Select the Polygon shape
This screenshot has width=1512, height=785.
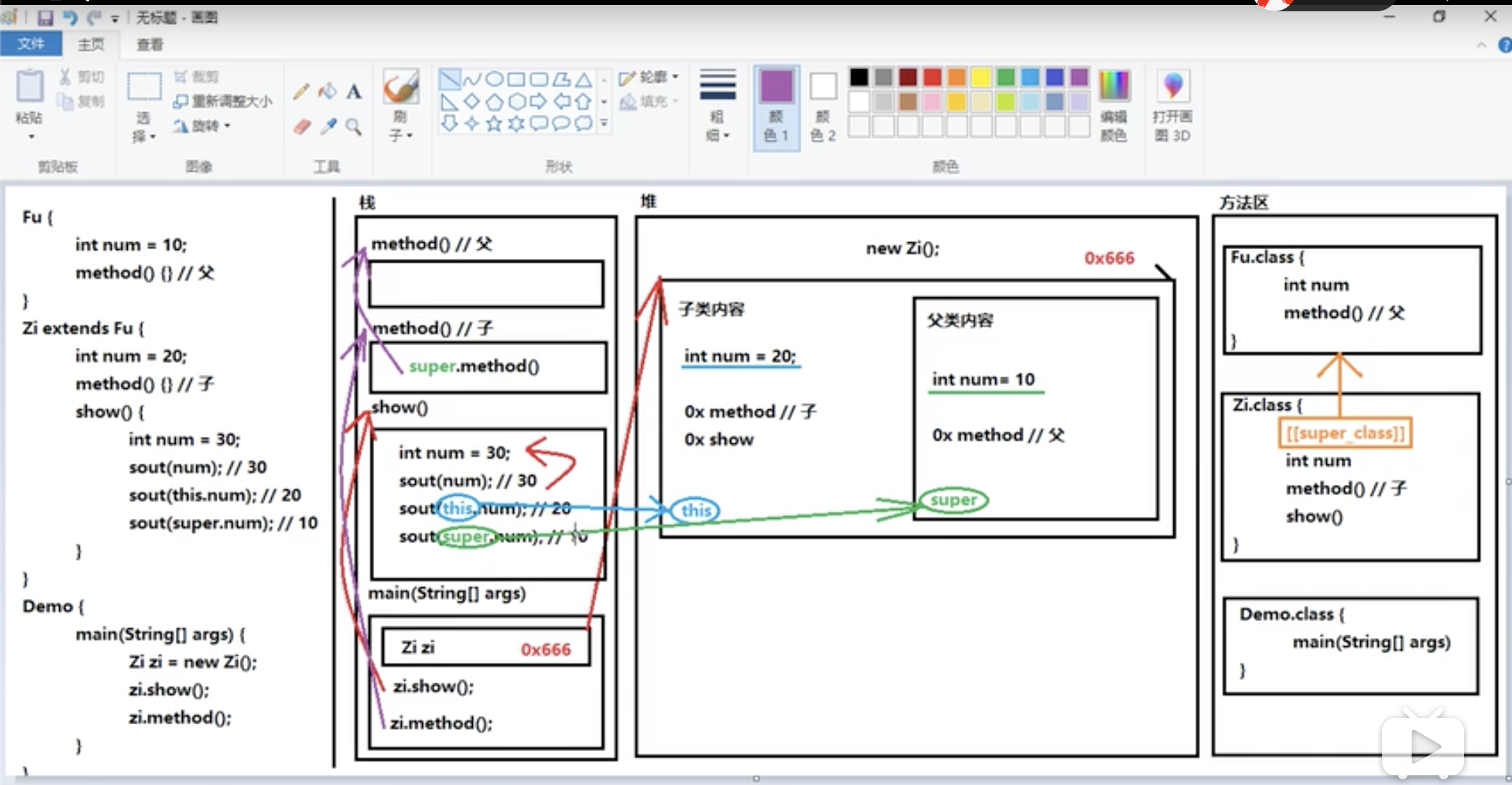click(562, 79)
